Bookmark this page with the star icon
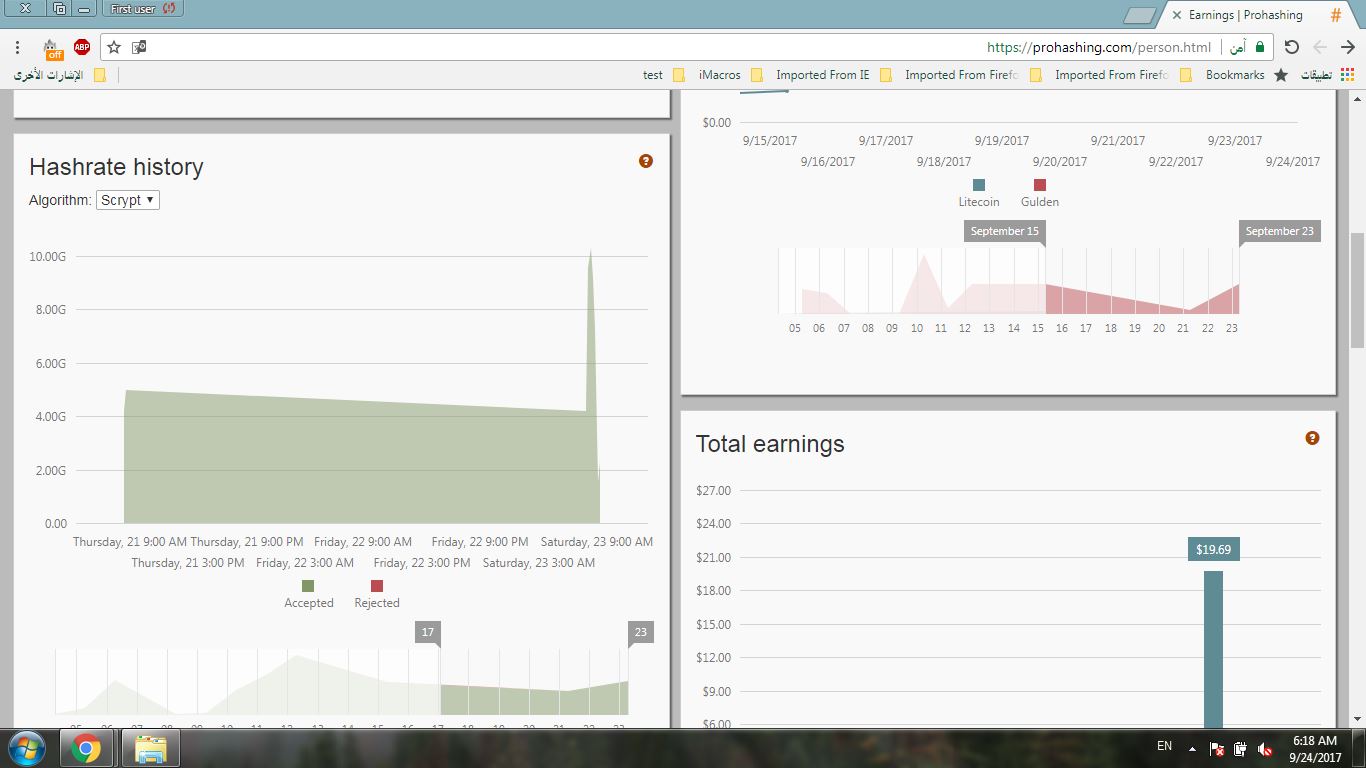Image resolution: width=1366 pixels, height=768 pixels. (114, 47)
